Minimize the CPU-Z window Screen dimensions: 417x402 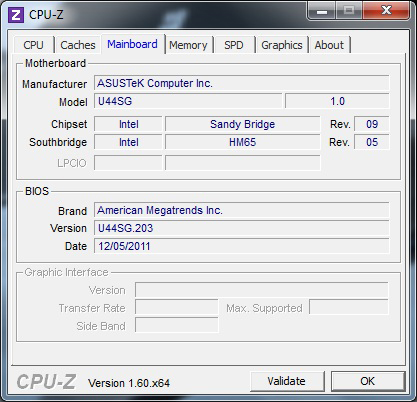[x=322, y=11]
